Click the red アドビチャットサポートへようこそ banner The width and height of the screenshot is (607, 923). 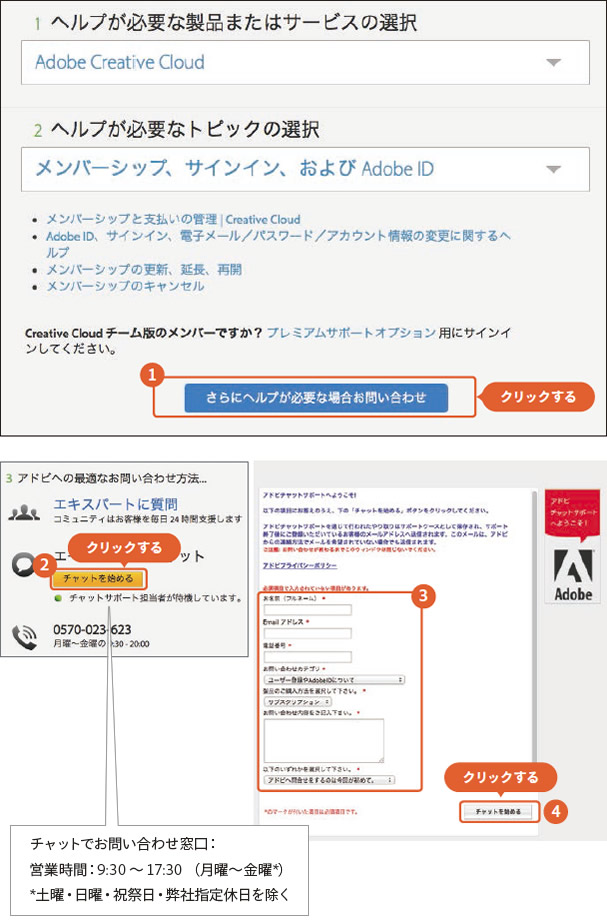coord(572,513)
